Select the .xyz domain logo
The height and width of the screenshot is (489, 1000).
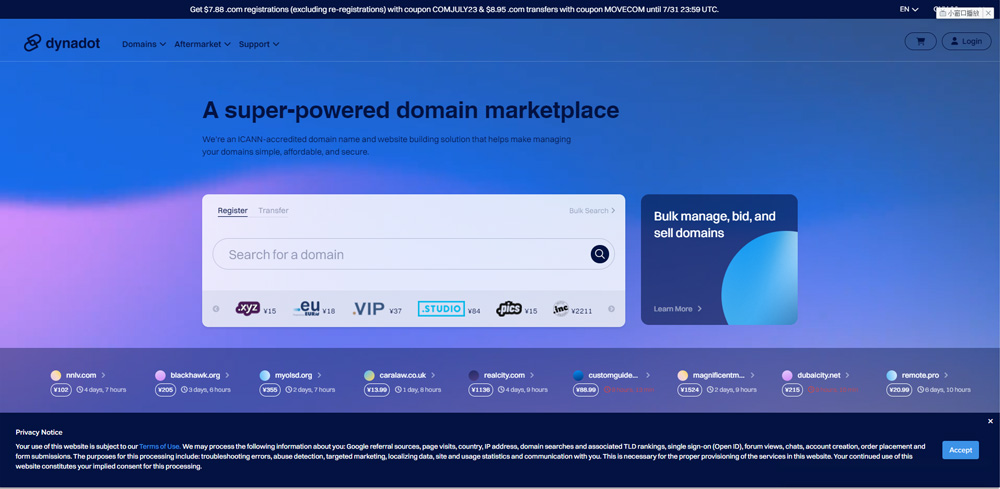[247, 309]
